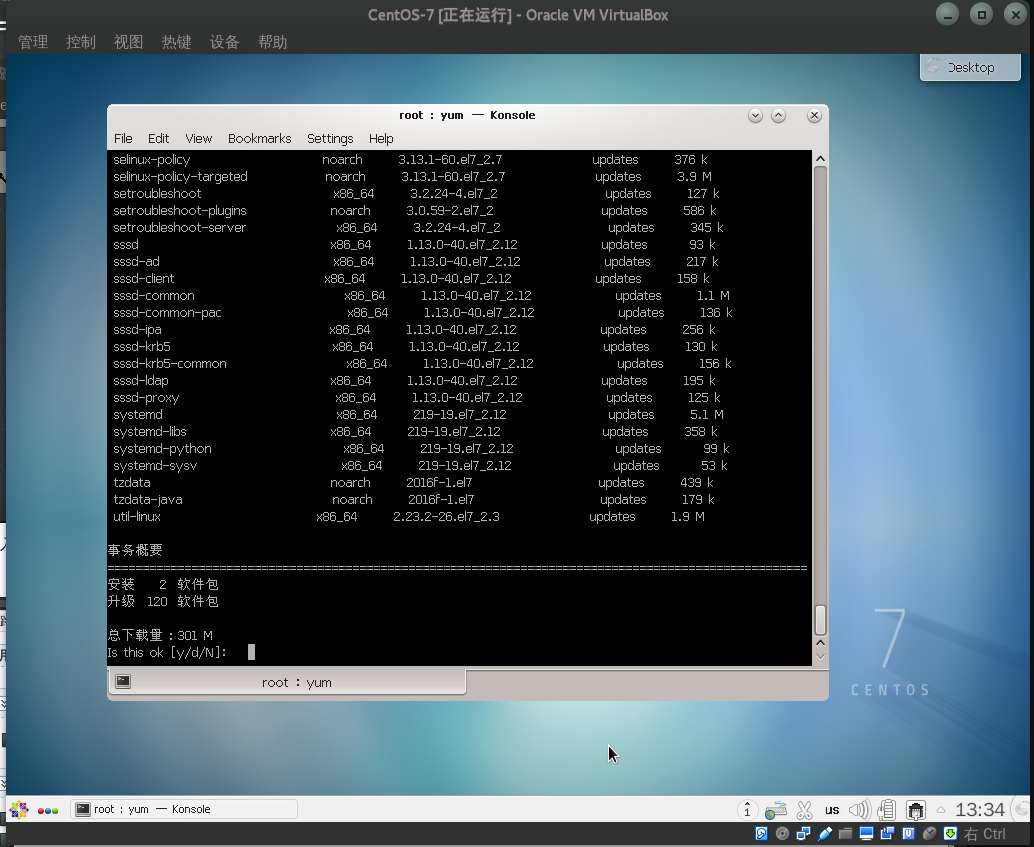Click the activities dots icon in panel
1034x847 pixels.
click(x=47, y=810)
